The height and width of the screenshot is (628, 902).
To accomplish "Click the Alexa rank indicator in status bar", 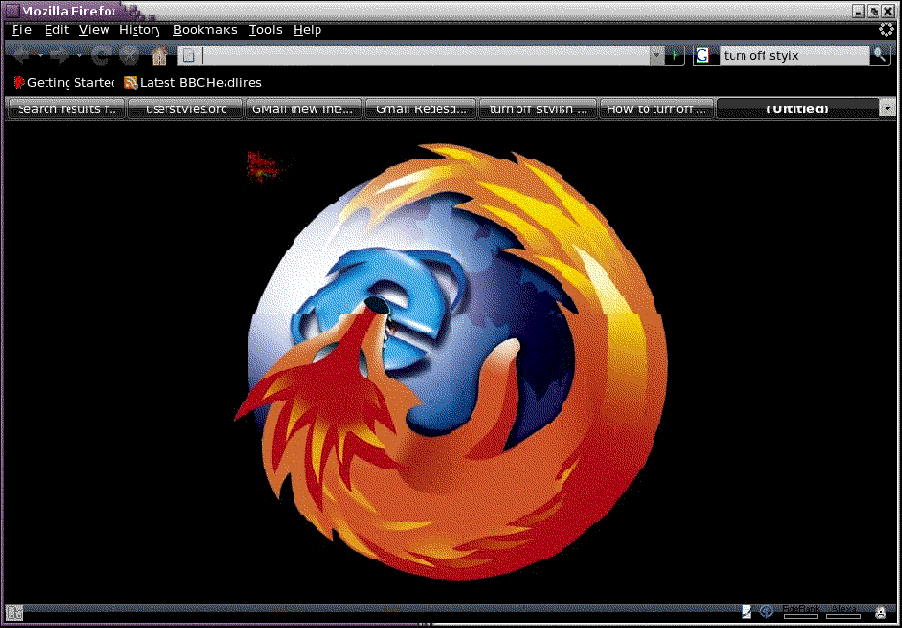I will (x=844, y=612).
